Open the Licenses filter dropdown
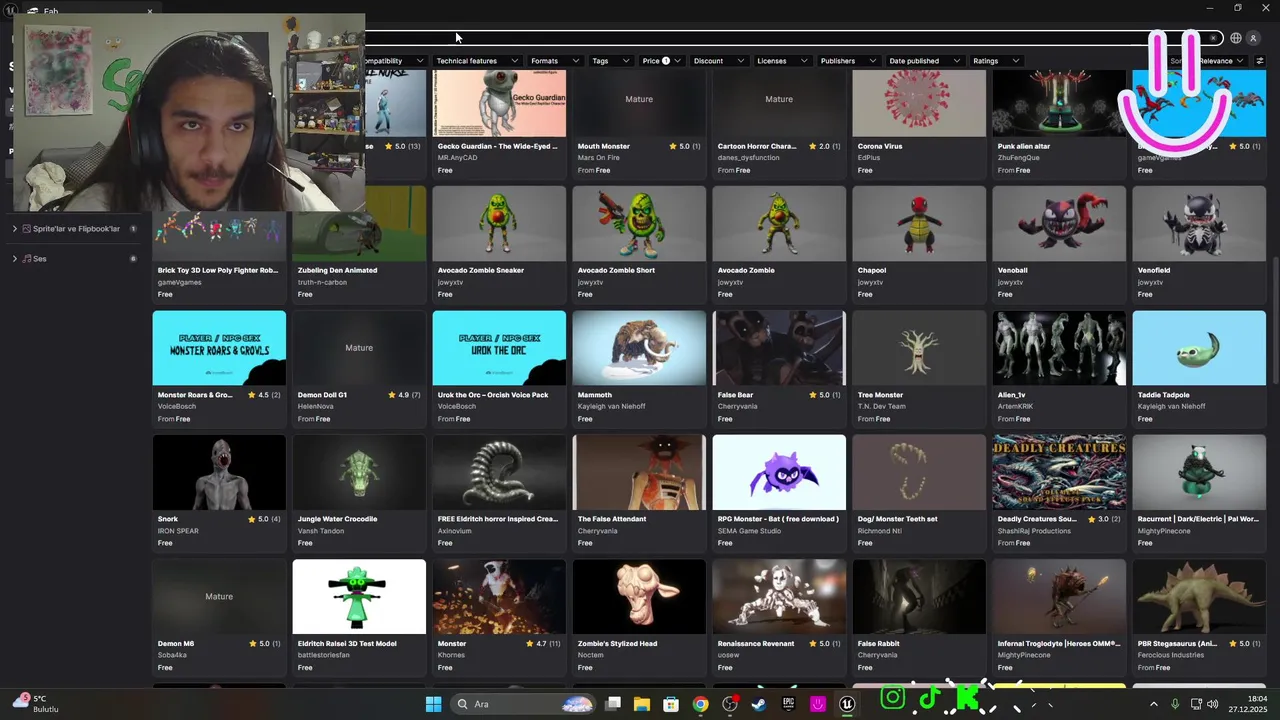 (x=781, y=61)
